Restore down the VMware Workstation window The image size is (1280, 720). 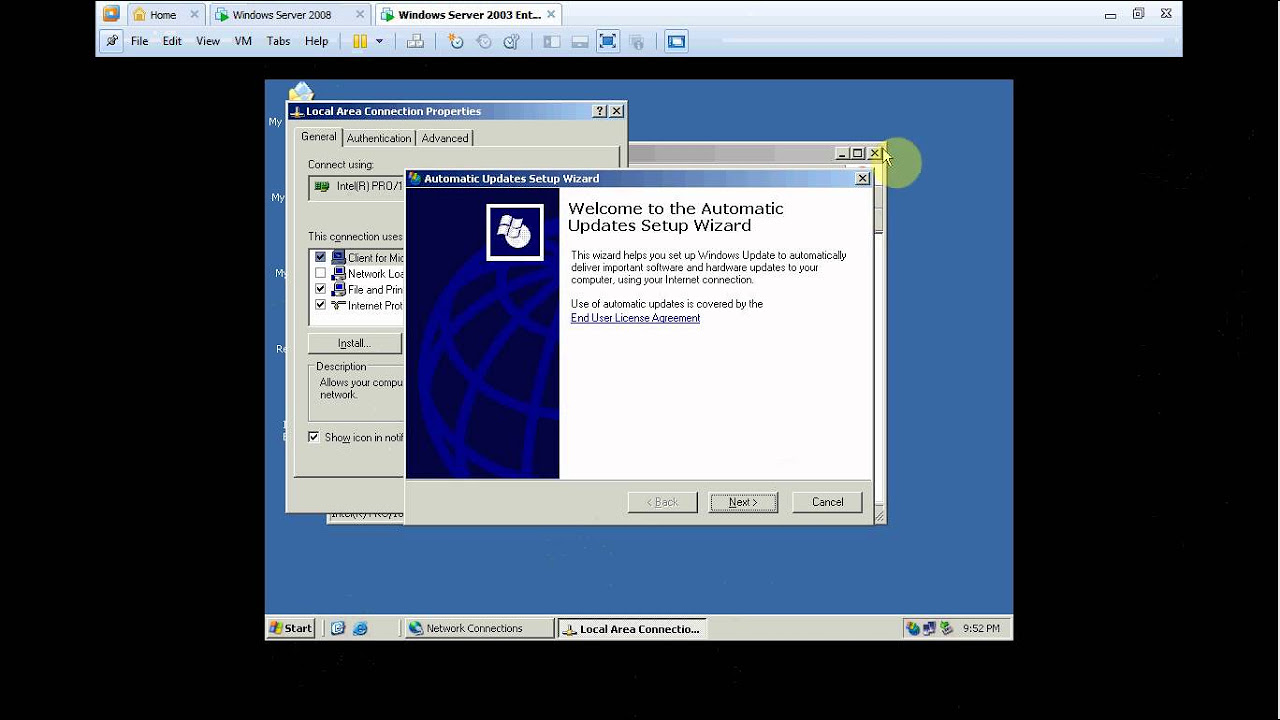(1138, 14)
